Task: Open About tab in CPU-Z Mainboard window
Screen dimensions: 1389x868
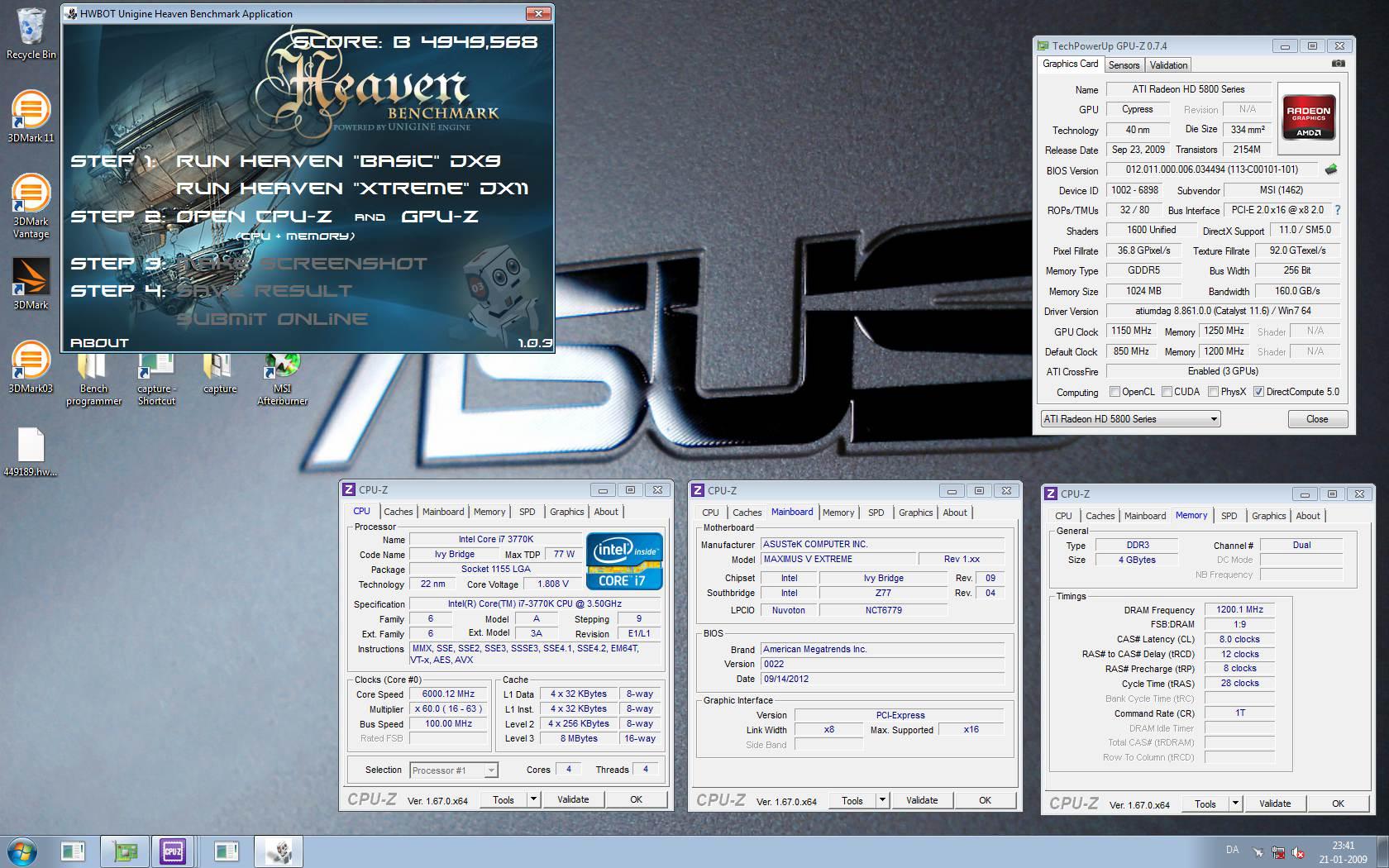Action: coord(955,513)
